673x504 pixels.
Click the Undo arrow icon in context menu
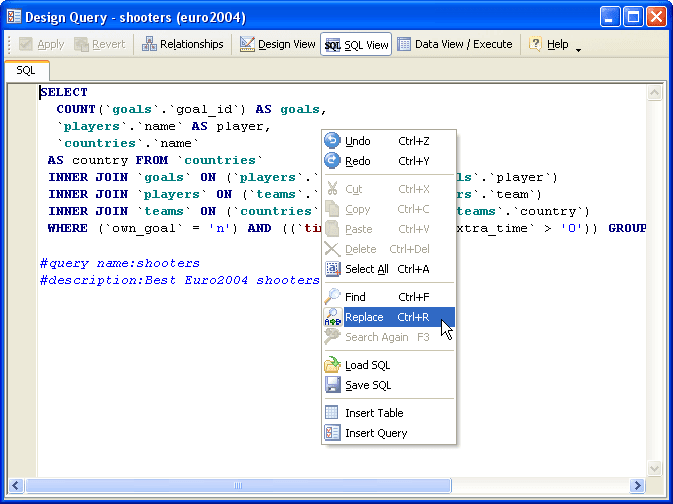coord(332,140)
